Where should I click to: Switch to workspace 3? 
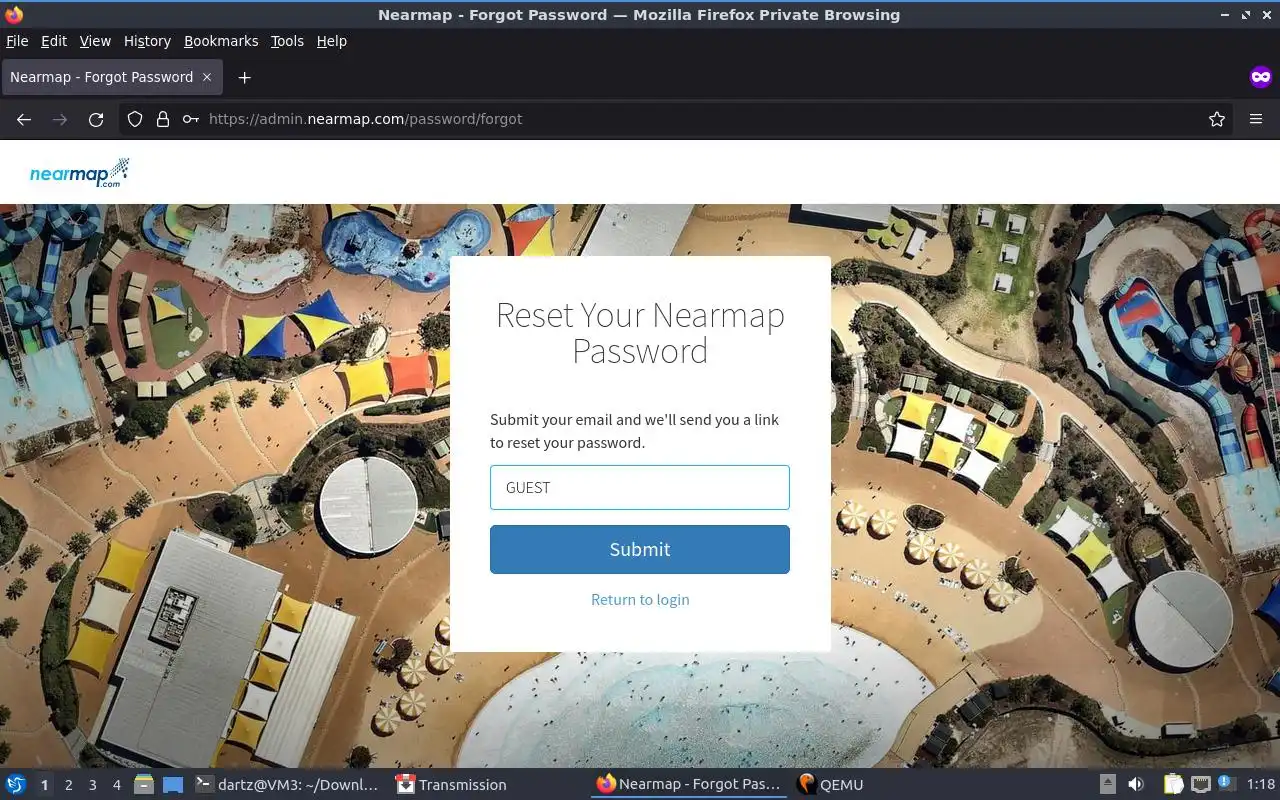(92, 785)
